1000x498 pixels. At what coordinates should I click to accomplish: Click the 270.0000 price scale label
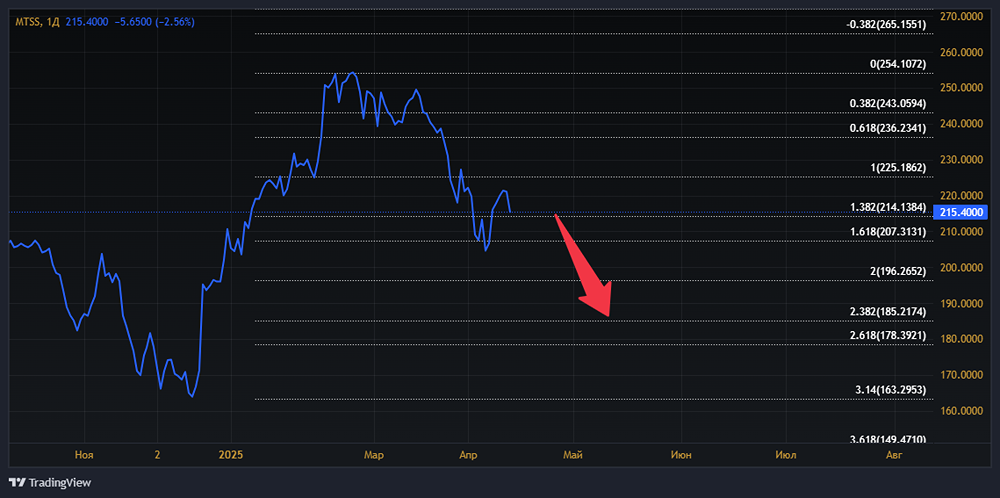point(962,16)
